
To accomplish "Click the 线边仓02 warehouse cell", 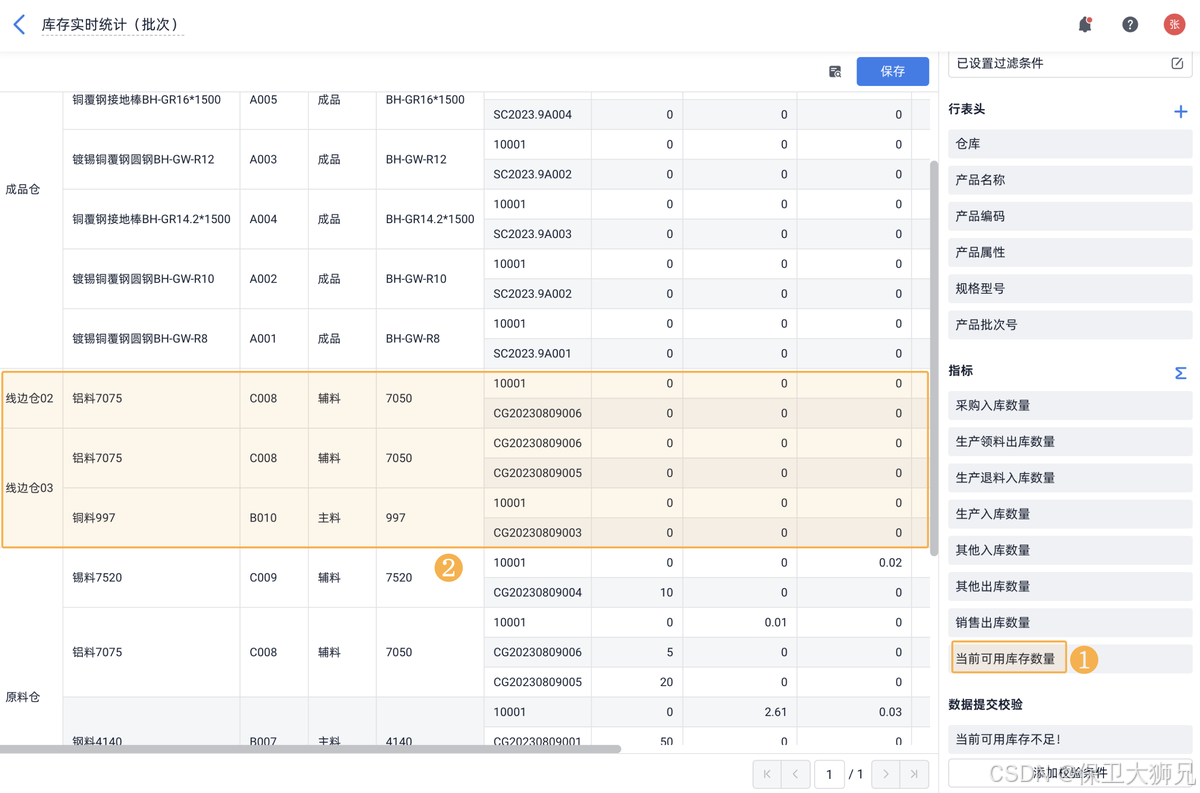I will tap(30, 398).
